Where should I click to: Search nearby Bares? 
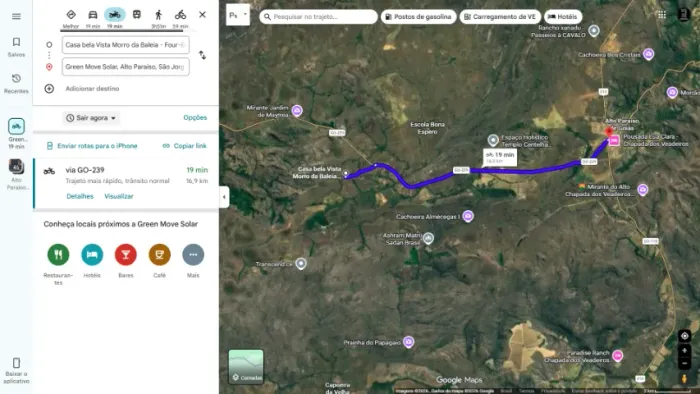click(126, 255)
